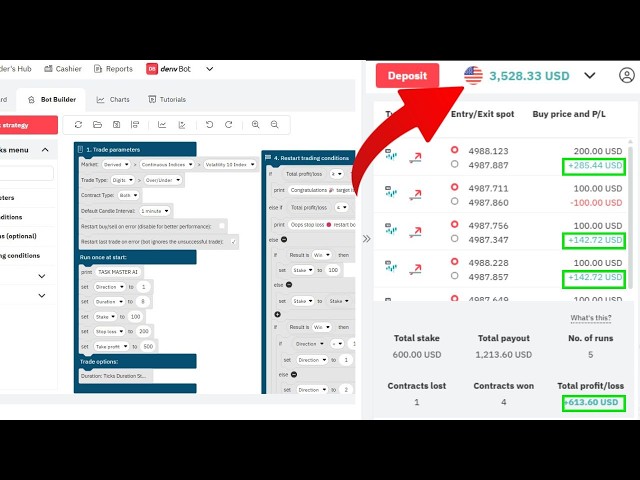Open the Continuous Indices dropdown

click(x=167, y=164)
